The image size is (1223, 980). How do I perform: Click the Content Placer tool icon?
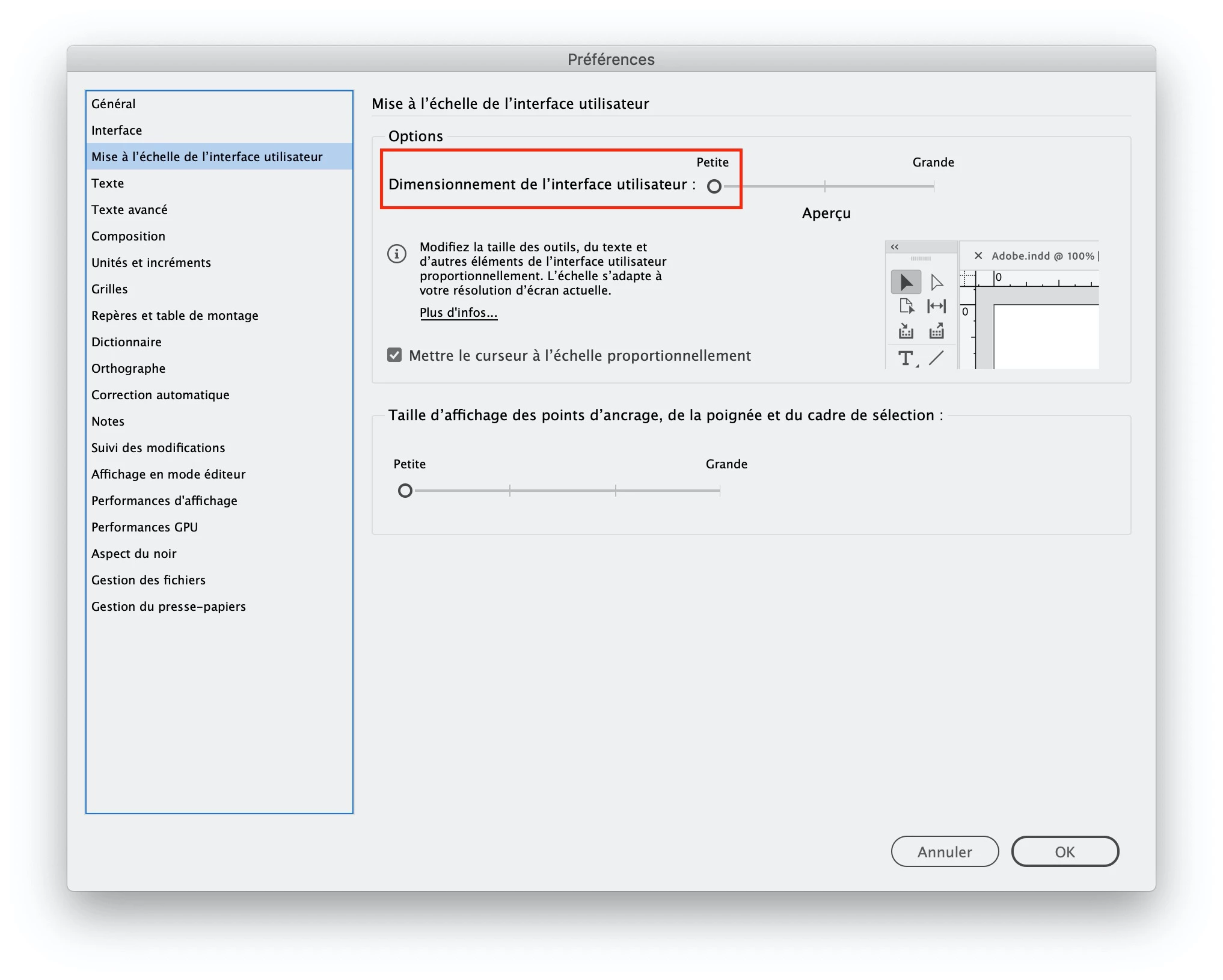click(936, 331)
